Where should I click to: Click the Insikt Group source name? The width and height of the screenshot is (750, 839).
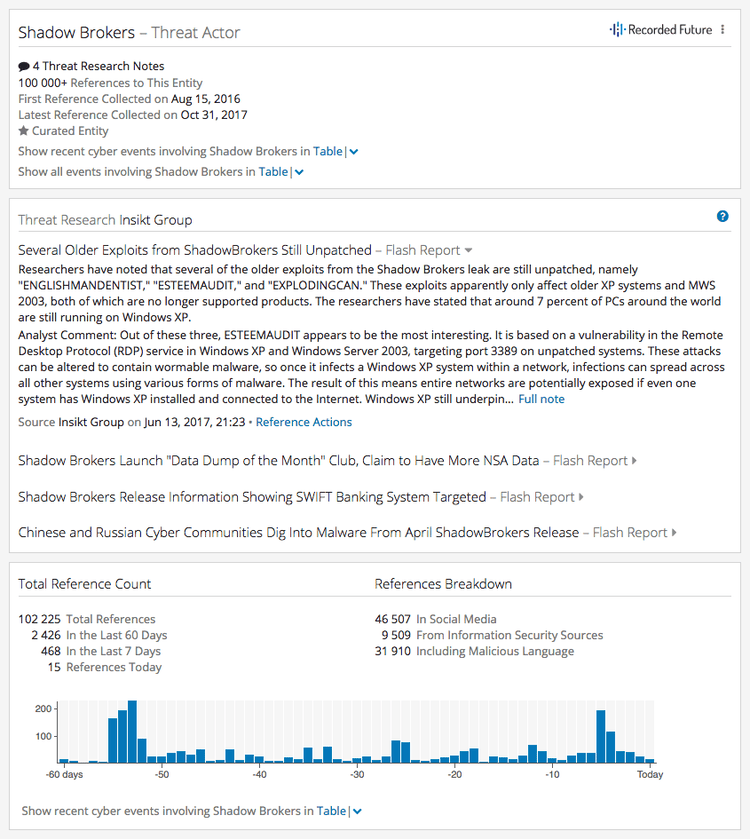coord(90,422)
